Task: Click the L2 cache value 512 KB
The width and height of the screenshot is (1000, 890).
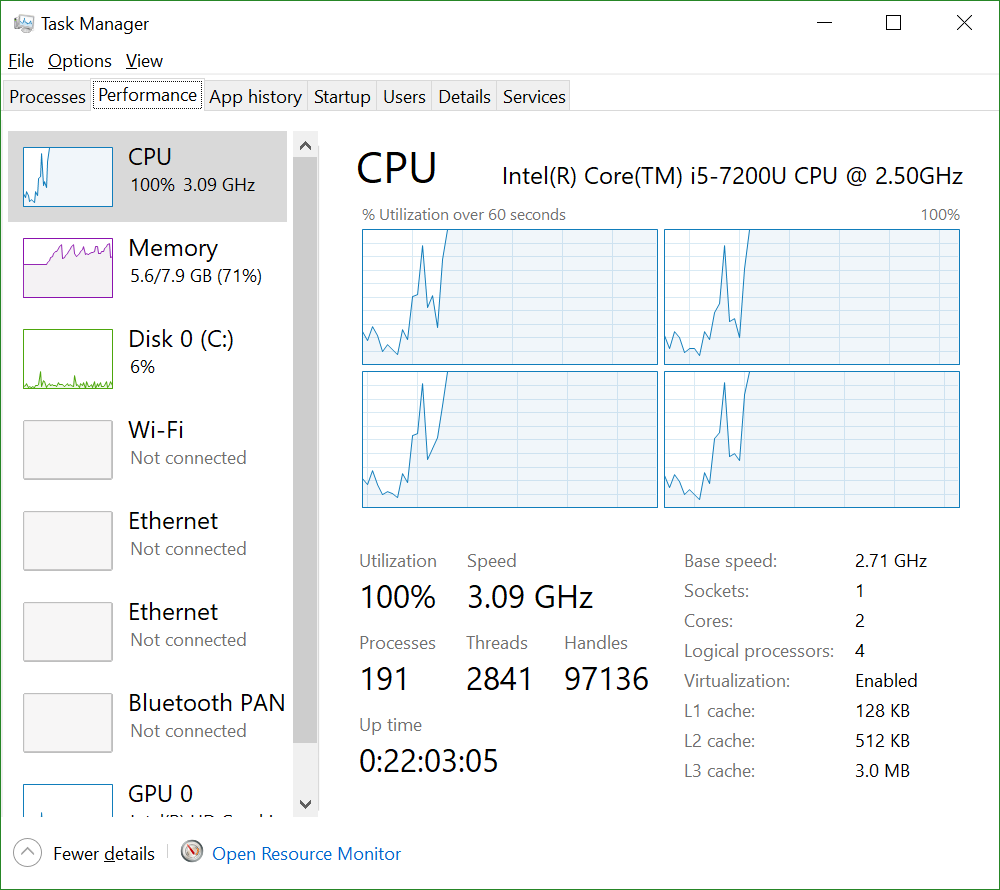Action: [882, 740]
